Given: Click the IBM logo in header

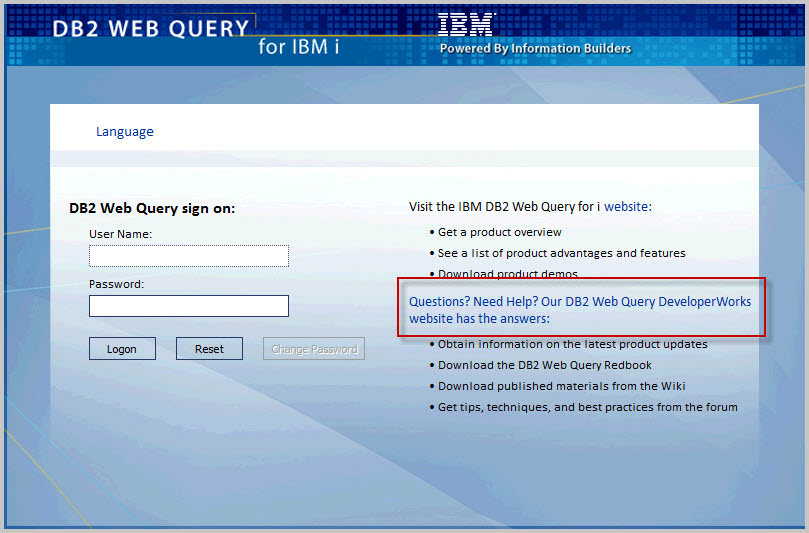Looking at the screenshot, I should 466,24.
